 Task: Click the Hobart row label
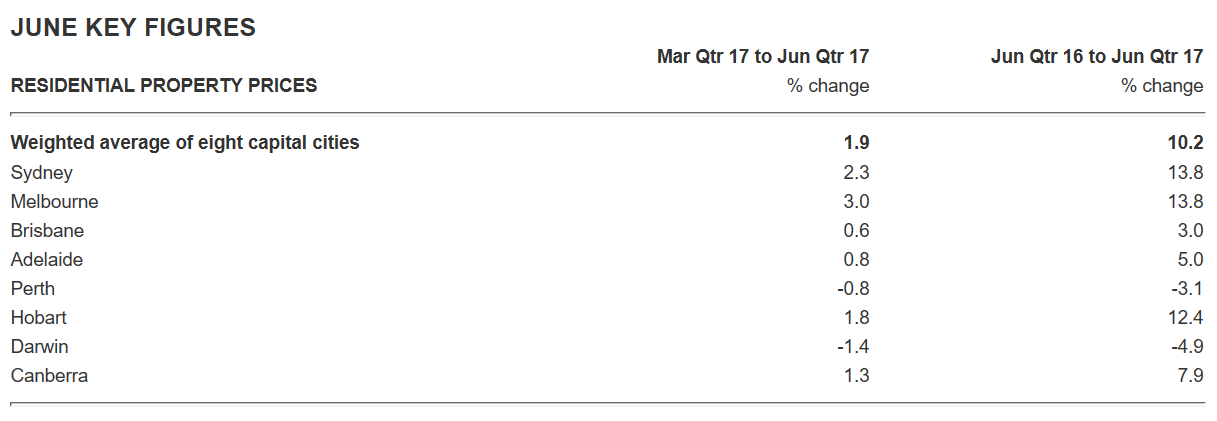point(39,318)
